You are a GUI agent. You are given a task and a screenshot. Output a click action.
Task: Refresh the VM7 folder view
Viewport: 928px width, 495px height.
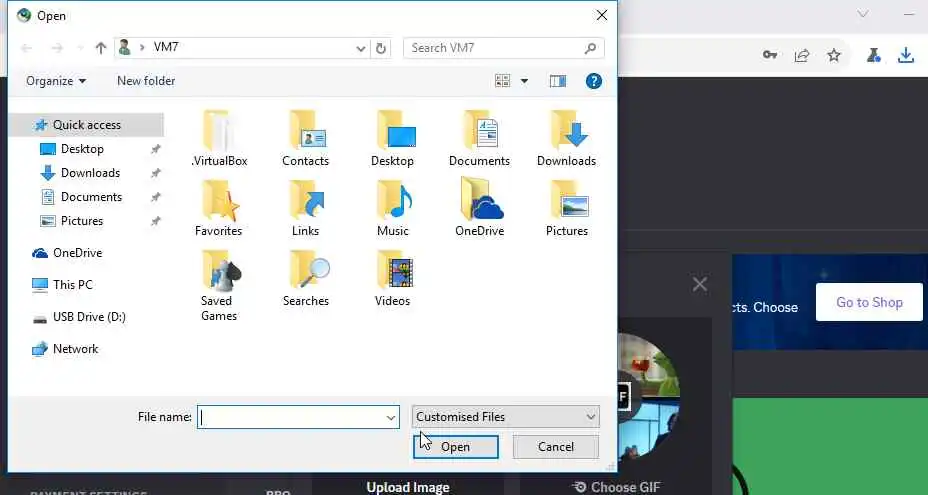pos(381,48)
